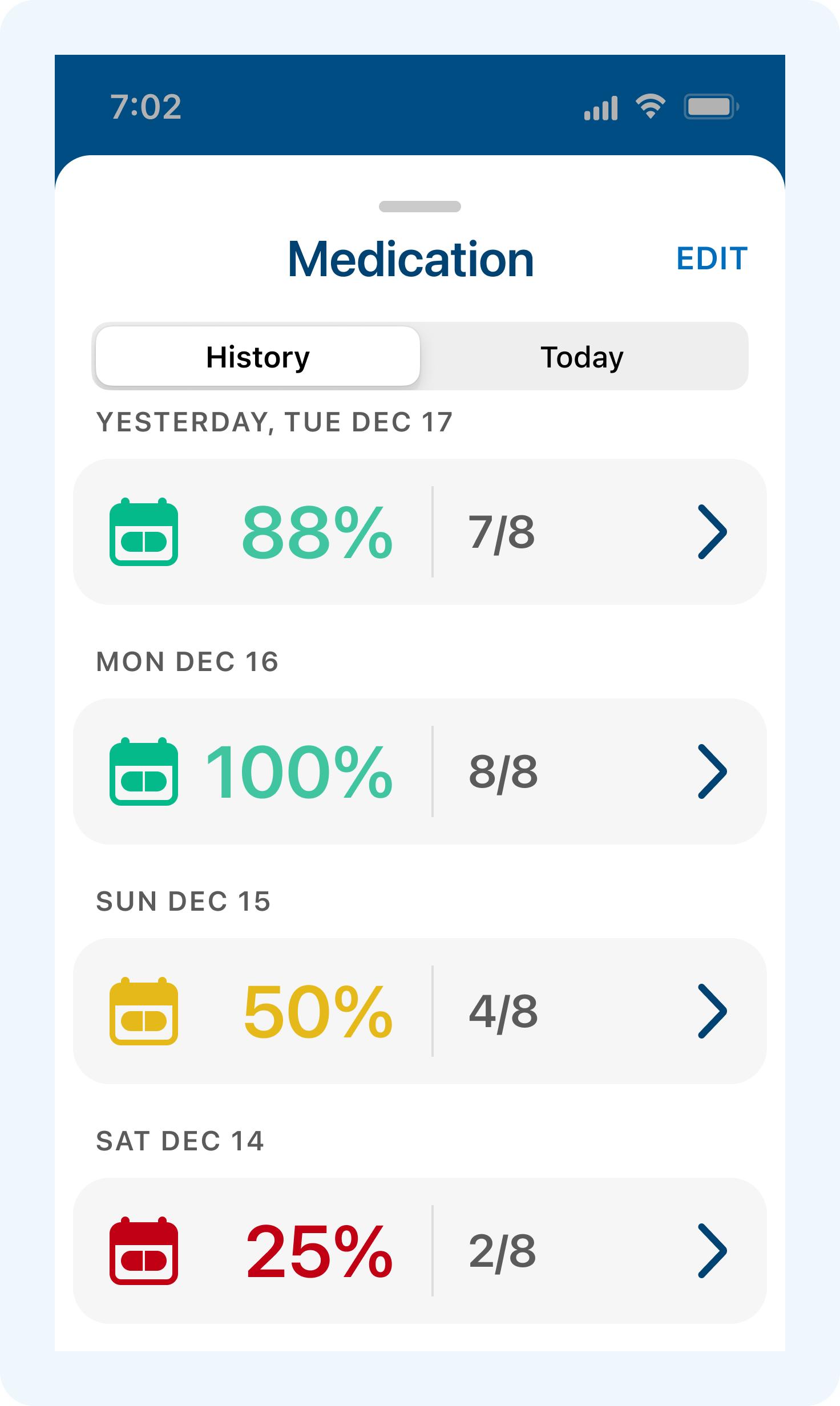The image size is (840, 1406).
Task: Click the red calendar icon for Dec 14
Action: 144,1251
